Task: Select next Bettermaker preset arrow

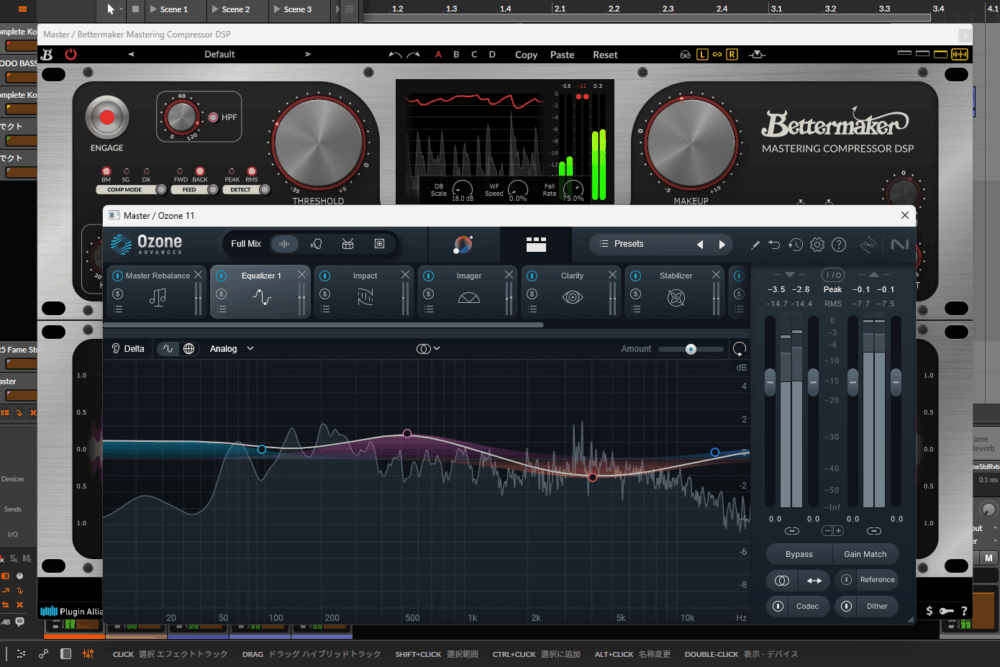Action: point(308,54)
